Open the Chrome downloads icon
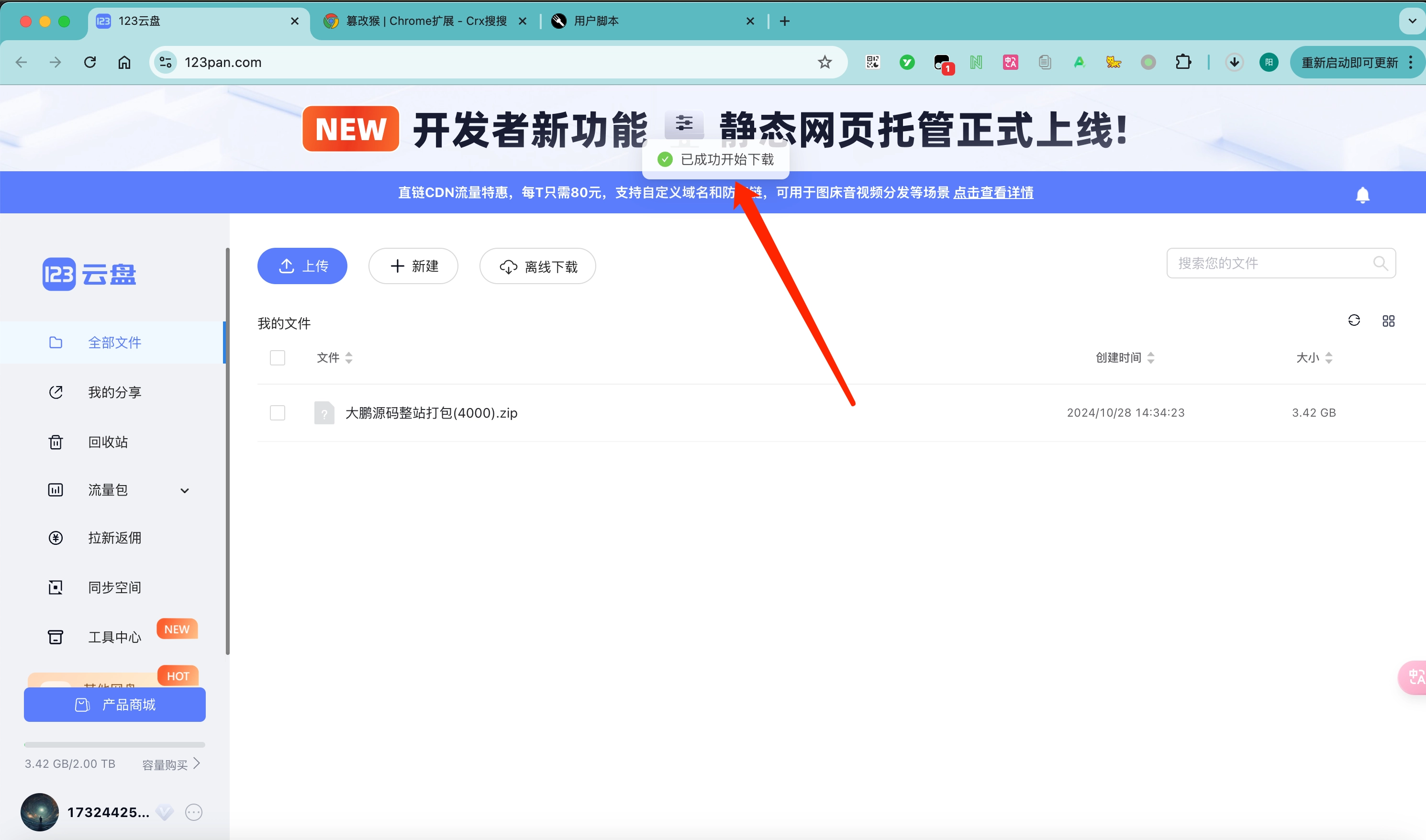1426x840 pixels. pyautogui.click(x=1234, y=62)
